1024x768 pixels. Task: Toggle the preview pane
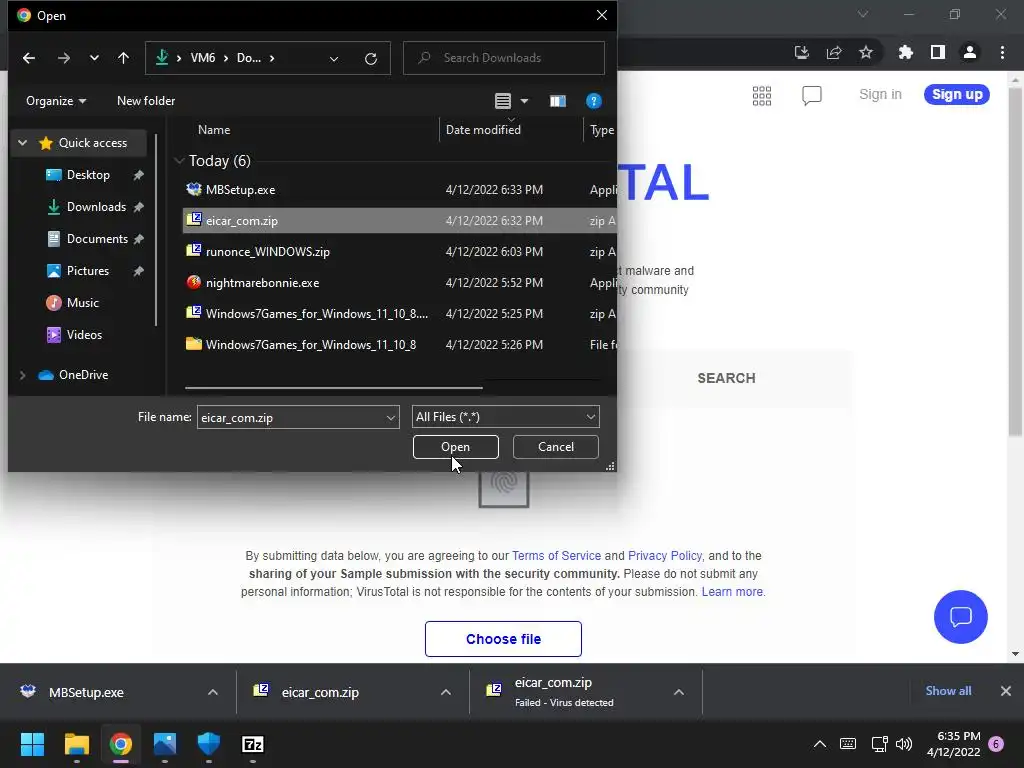pos(558,101)
